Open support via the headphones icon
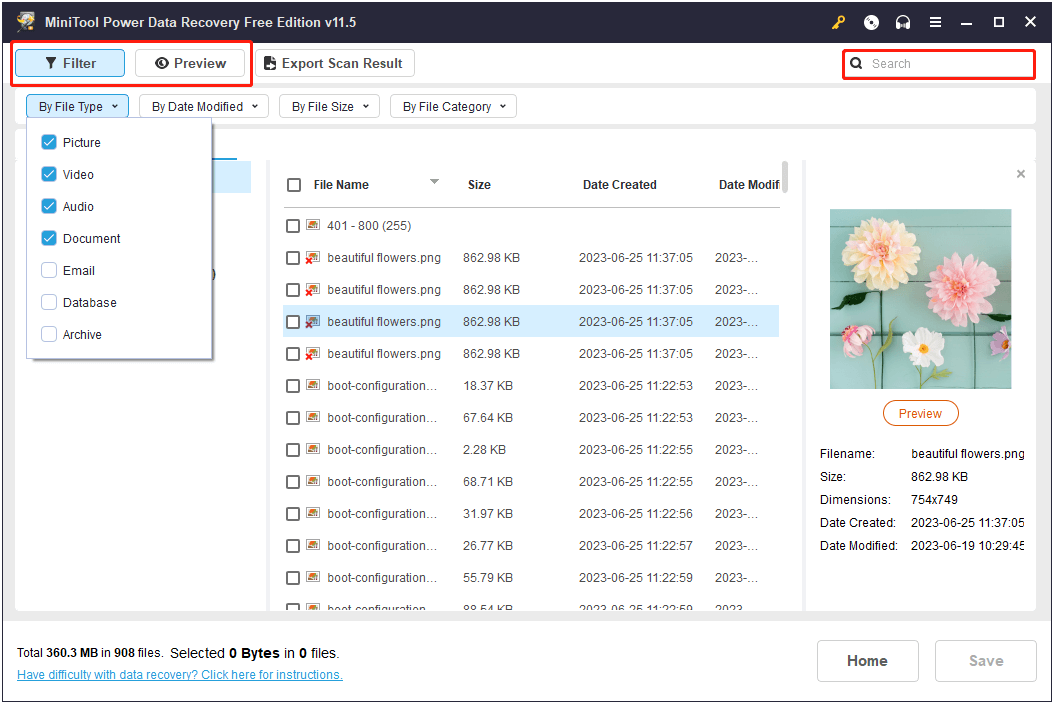This screenshot has width=1054, height=704. [x=903, y=22]
